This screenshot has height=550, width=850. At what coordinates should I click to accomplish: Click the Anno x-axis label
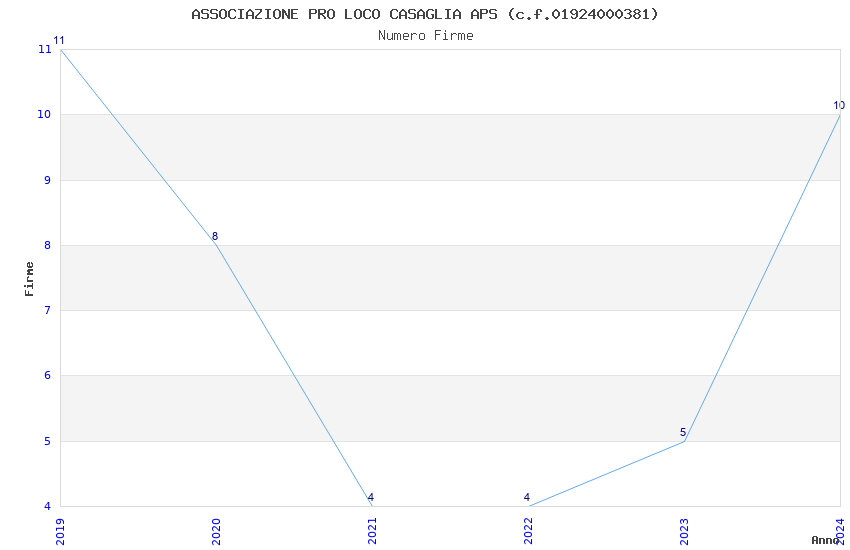[825, 540]
